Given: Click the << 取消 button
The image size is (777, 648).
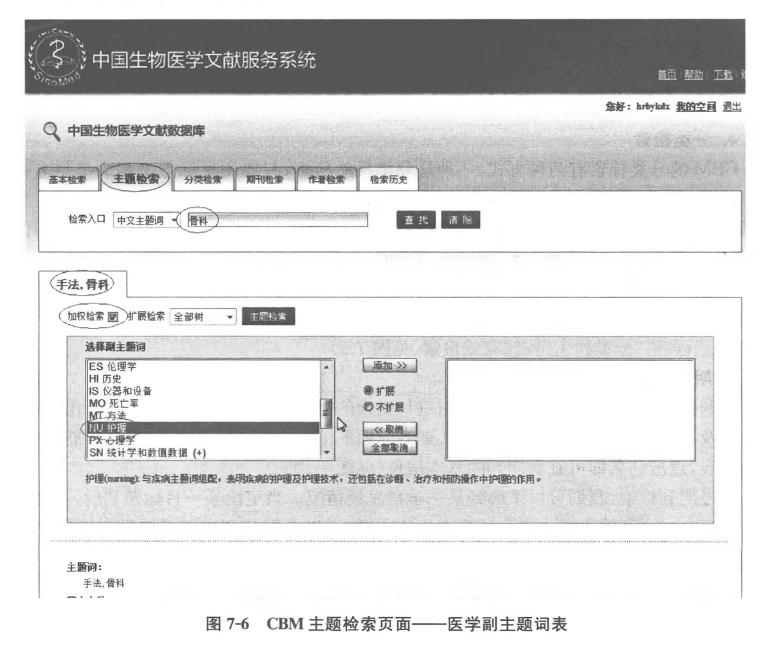Looking at the screenshot, I should click(x=390, y=429).
